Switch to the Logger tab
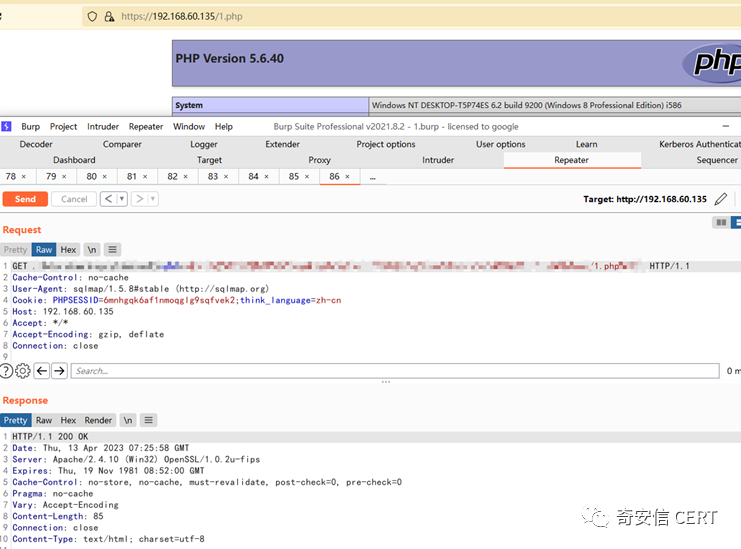Image resolution: width=741 pixels, height=549 pixels. click(x=204, y=144)
